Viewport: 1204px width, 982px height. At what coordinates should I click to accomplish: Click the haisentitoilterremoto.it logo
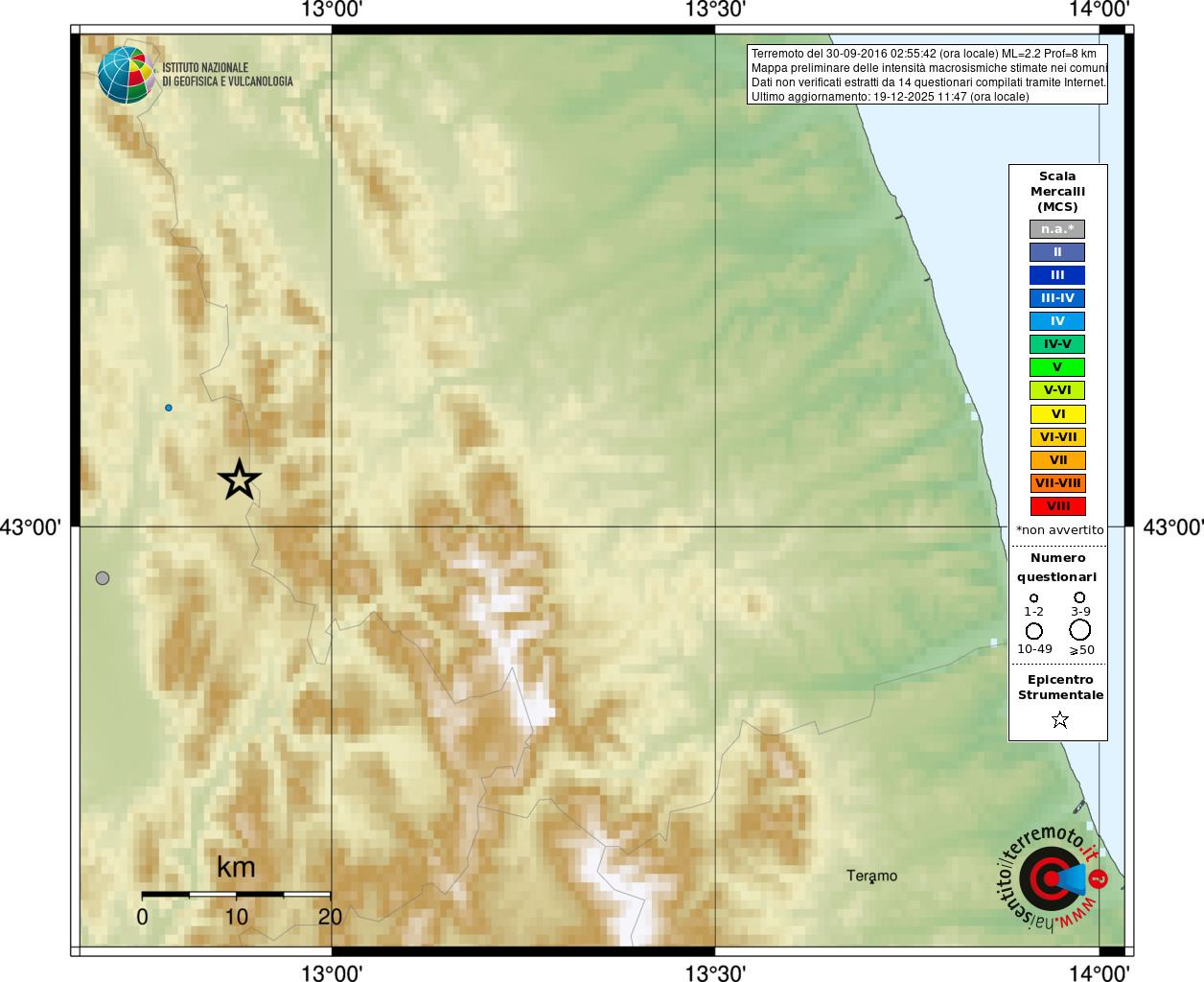(1053, 878)
